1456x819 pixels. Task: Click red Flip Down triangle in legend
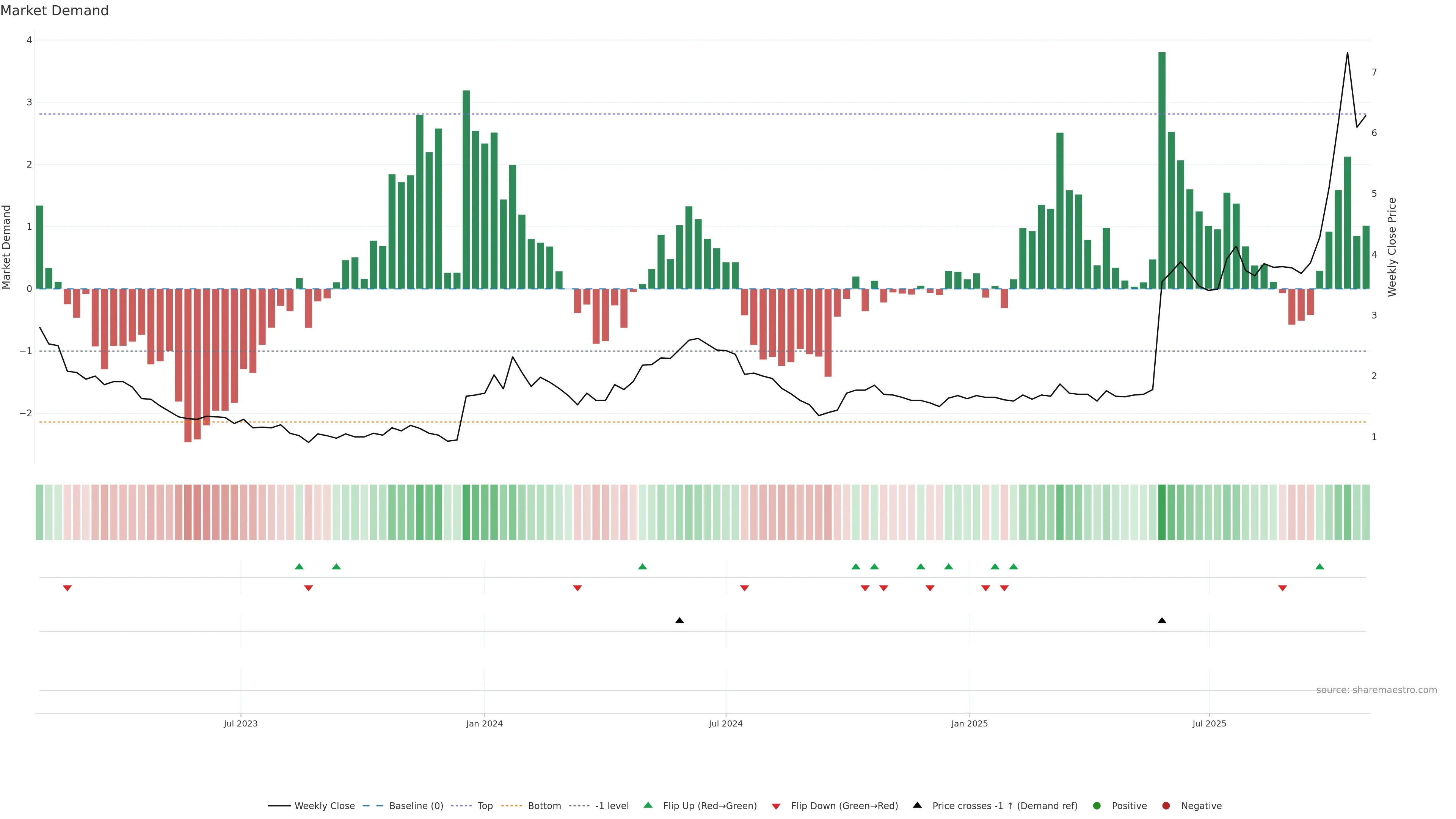[x=776, y=806]
